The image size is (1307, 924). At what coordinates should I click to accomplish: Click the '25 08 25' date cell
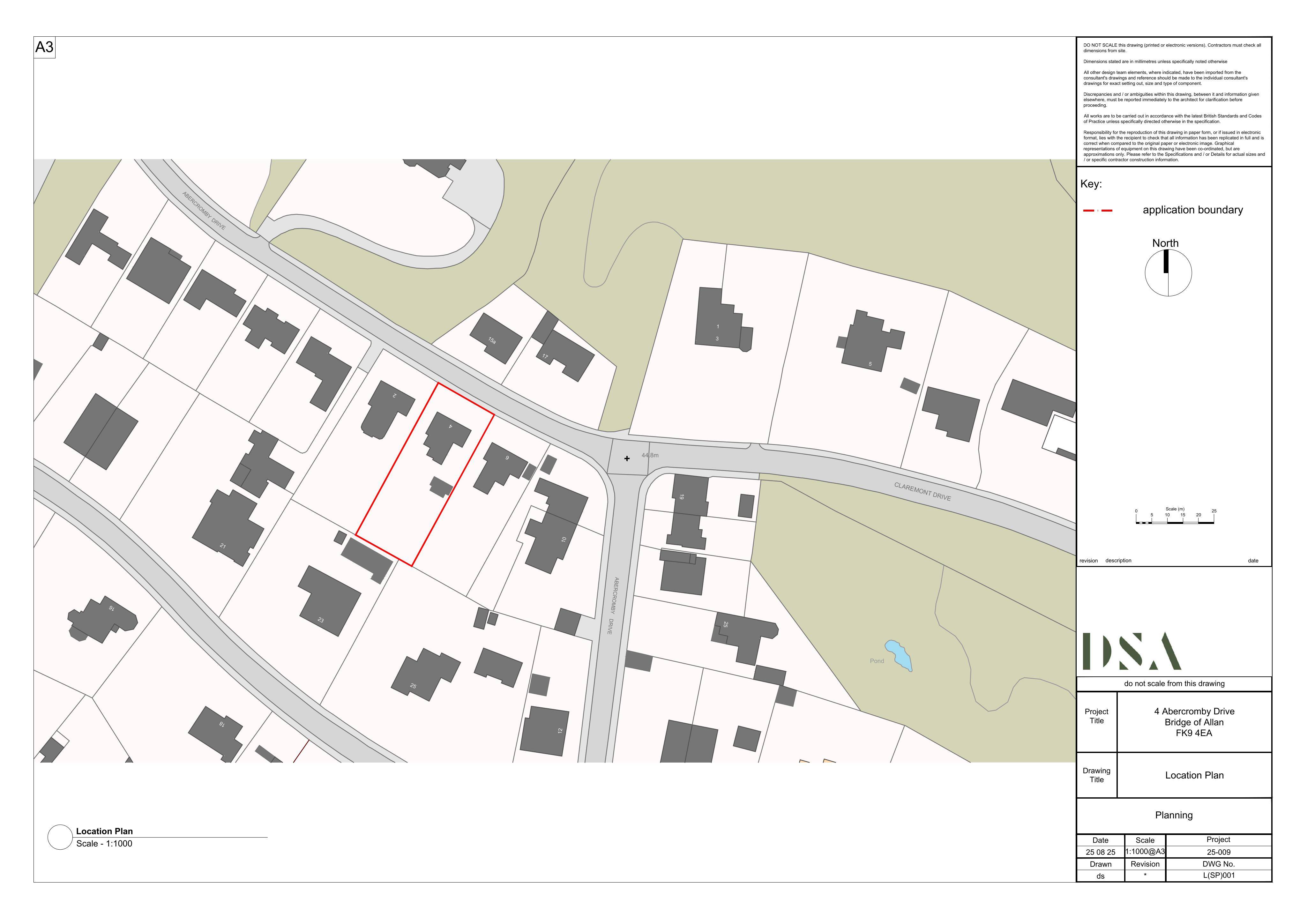[1100, 852]
